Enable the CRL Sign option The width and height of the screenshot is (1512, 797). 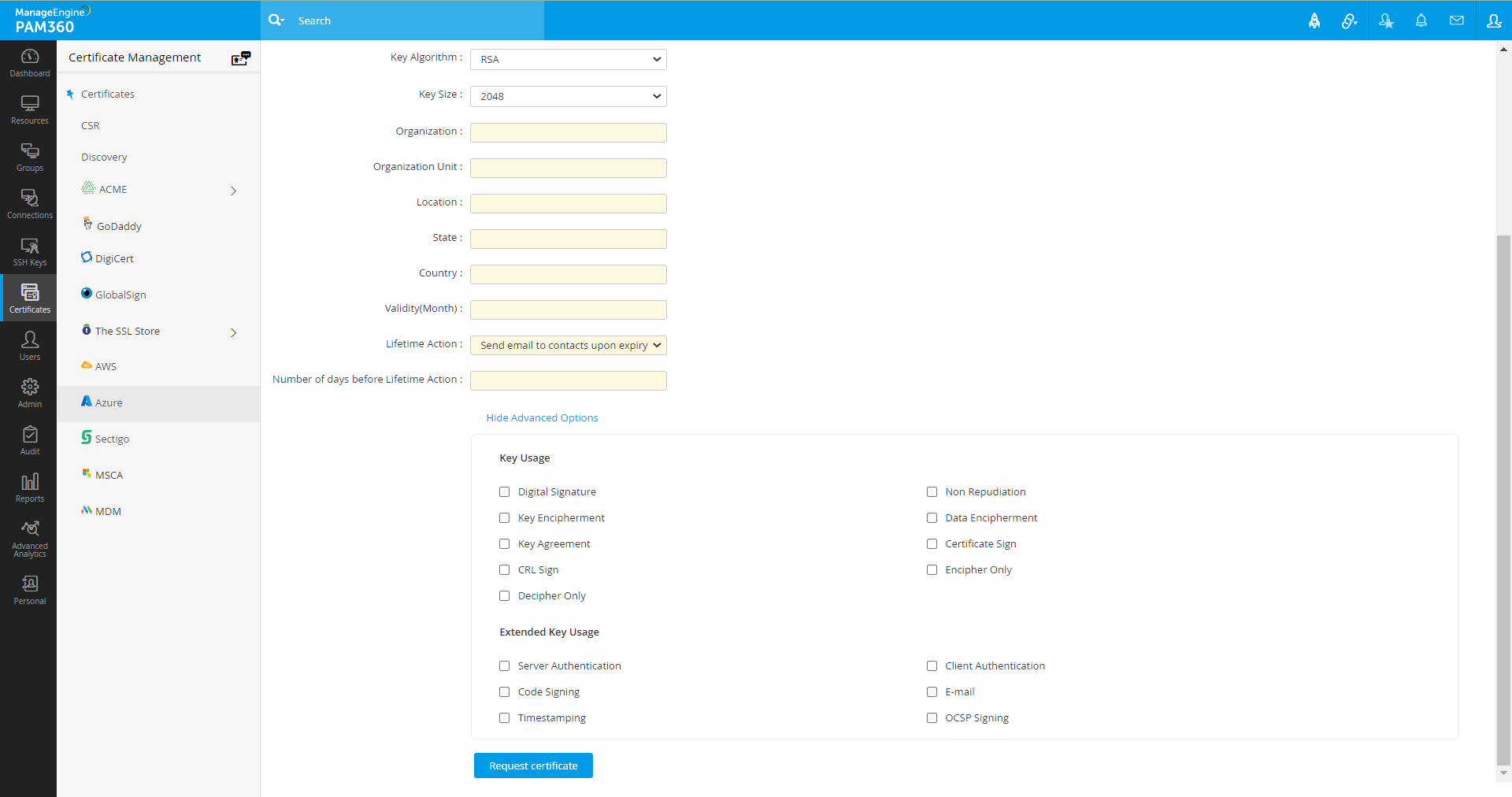coord(505,570)
